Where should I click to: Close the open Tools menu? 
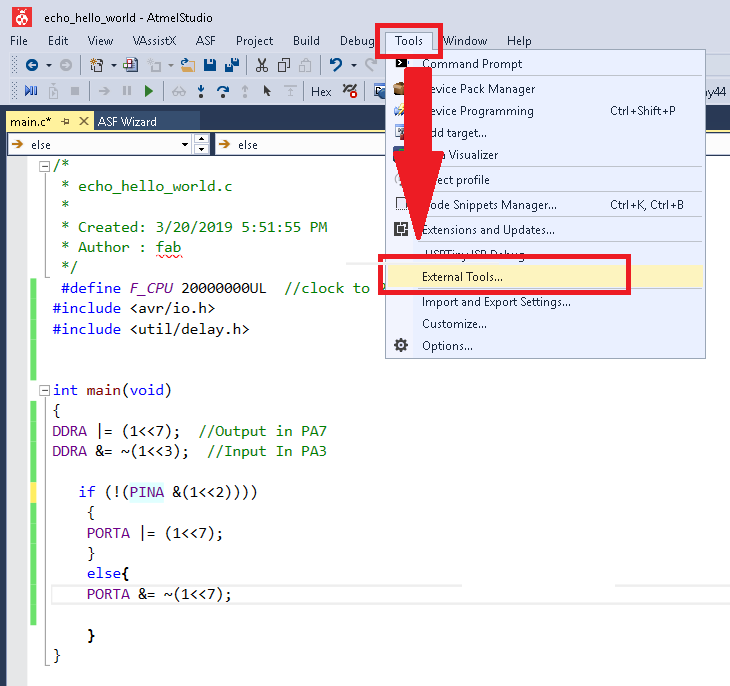coord(409,41)
